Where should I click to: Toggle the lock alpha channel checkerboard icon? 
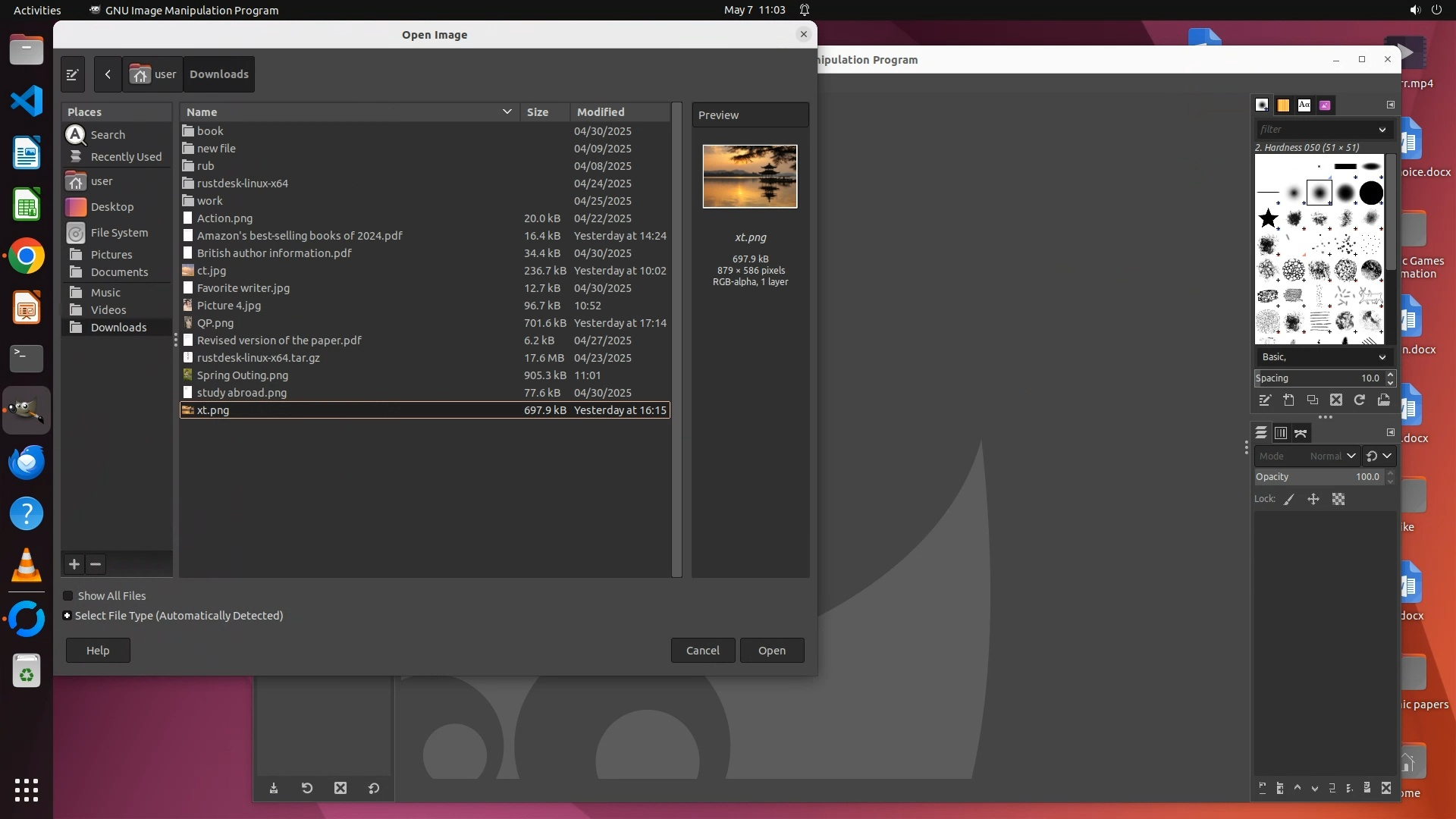point(1338,500)
